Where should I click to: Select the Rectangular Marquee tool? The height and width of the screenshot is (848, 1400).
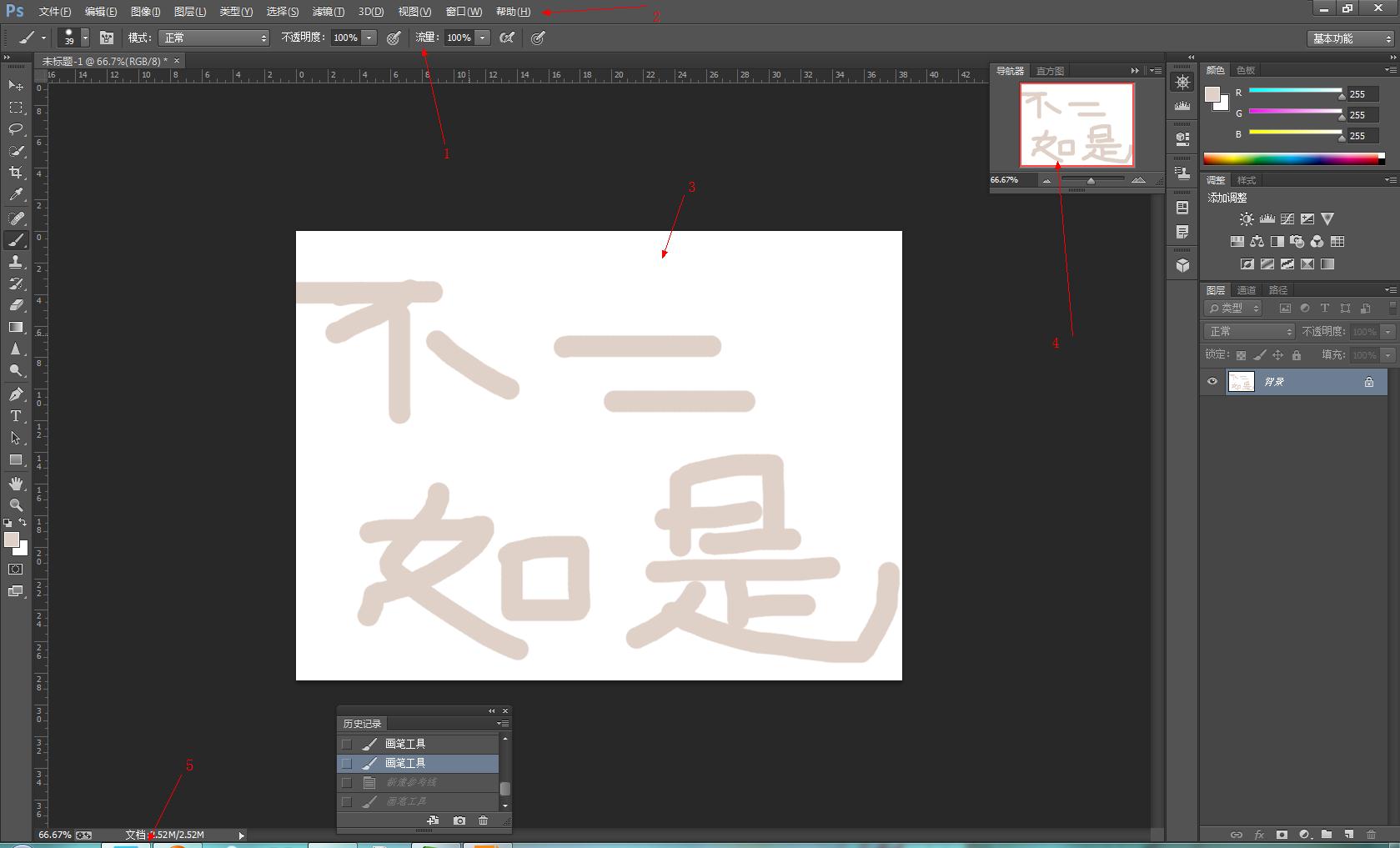point(16,108)
